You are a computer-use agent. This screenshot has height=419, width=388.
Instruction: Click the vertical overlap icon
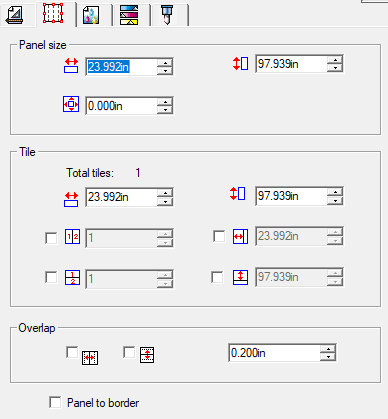pyautogui.click(x=147, y=355)
